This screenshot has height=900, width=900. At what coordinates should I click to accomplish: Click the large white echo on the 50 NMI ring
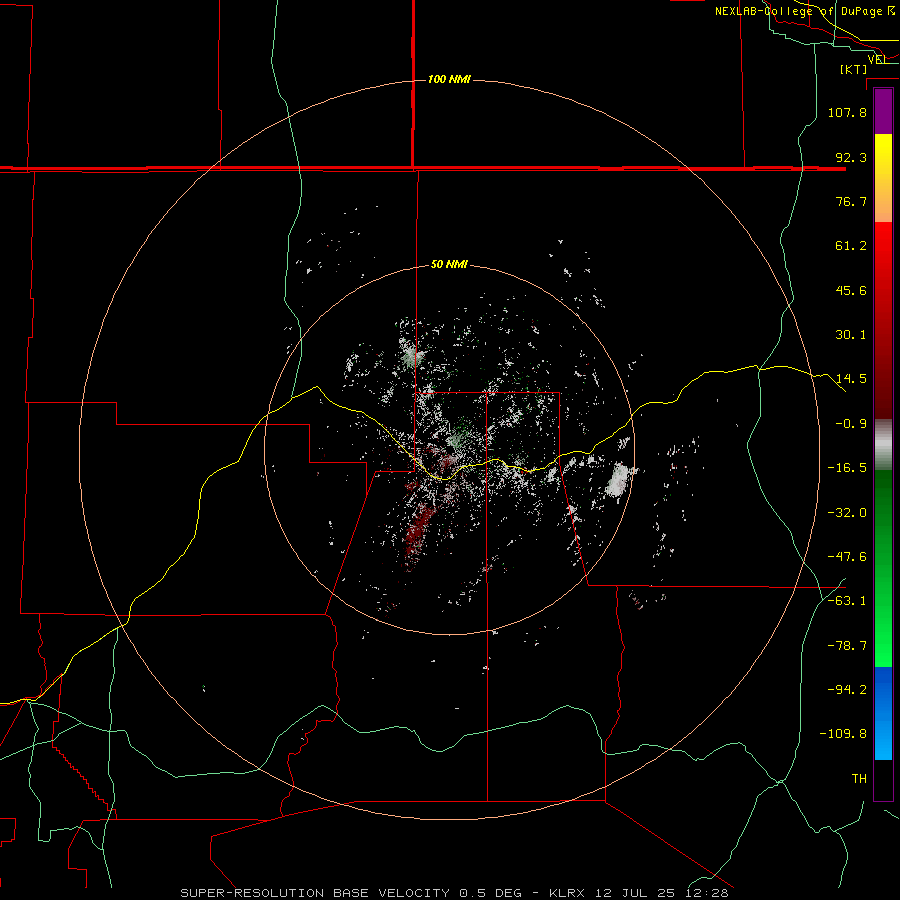pos(618,480)
